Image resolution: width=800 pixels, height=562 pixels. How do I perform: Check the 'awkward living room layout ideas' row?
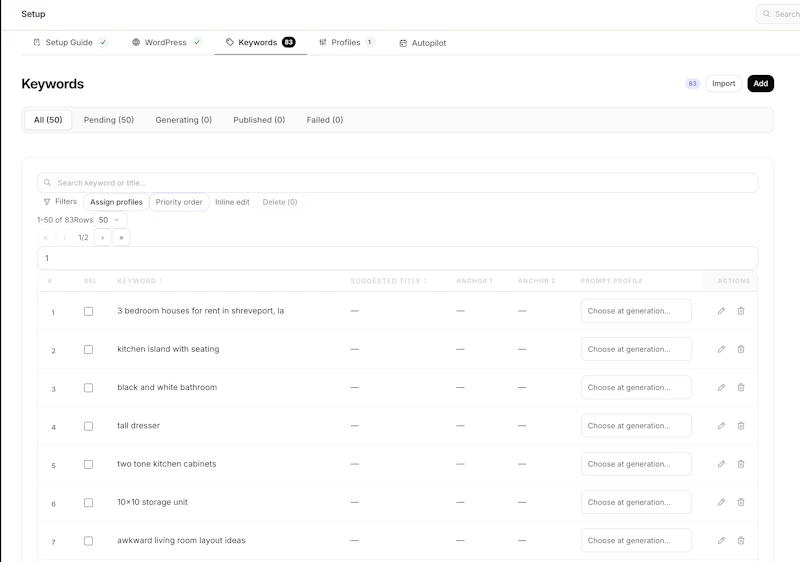click(88, 541)
